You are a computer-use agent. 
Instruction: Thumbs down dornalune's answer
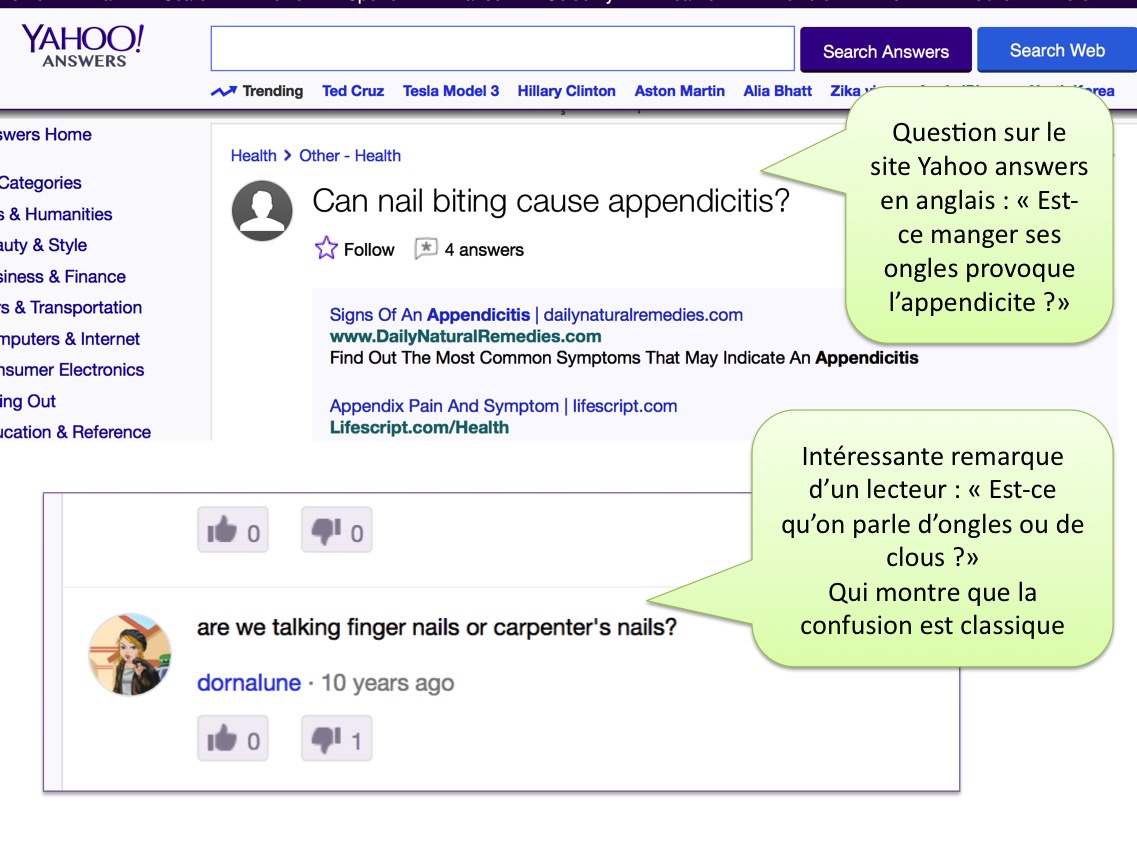336,738
